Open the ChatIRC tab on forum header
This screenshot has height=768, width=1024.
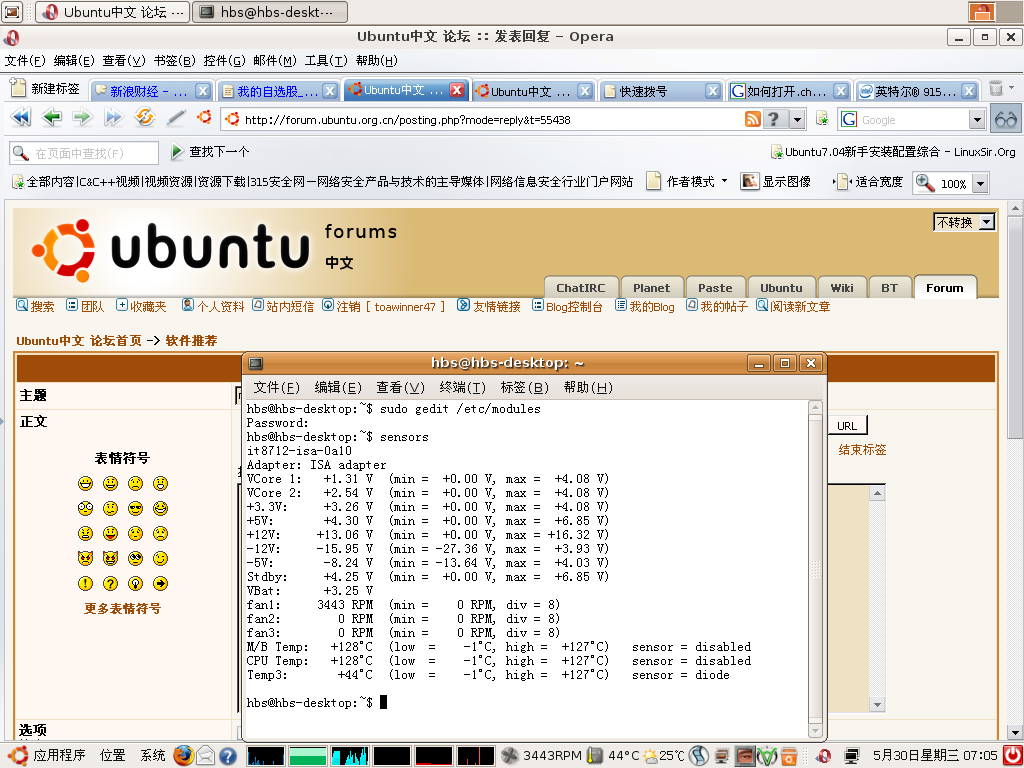point(581,288)
